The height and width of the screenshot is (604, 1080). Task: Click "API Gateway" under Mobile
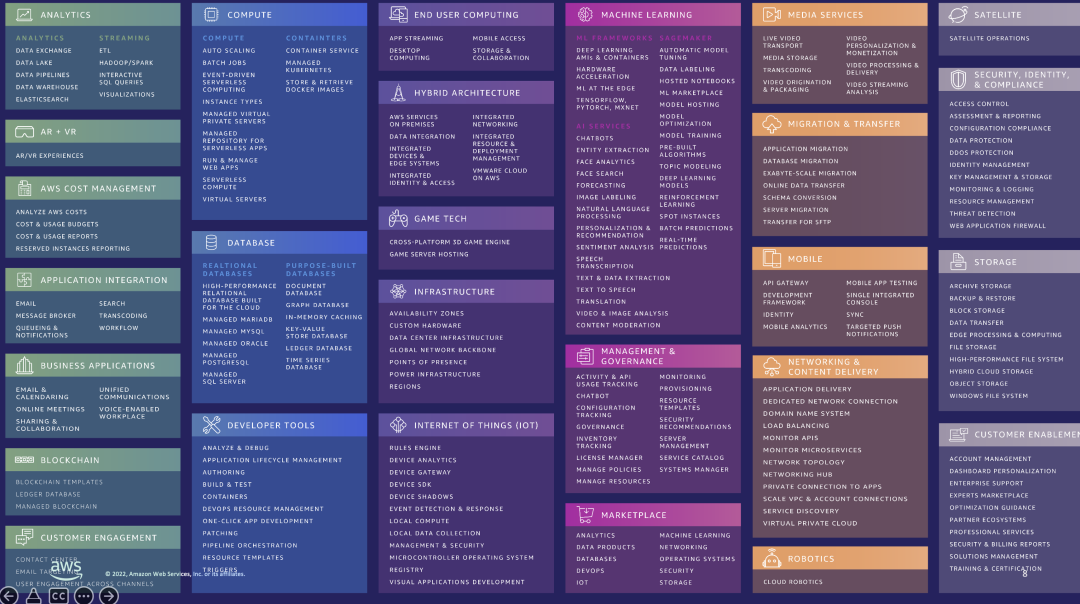[786, 282]
